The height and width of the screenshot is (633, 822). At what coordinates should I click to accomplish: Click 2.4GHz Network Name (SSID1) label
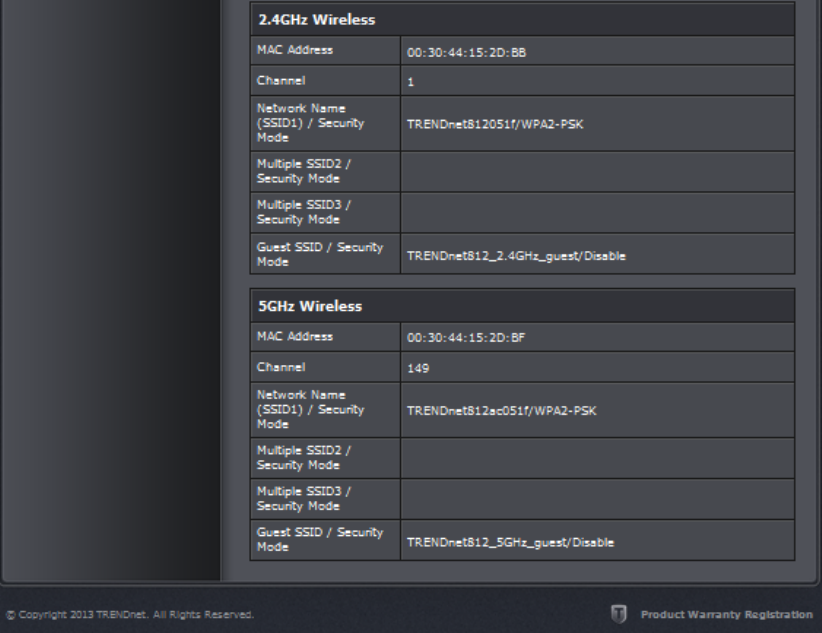tap(310, 123)
